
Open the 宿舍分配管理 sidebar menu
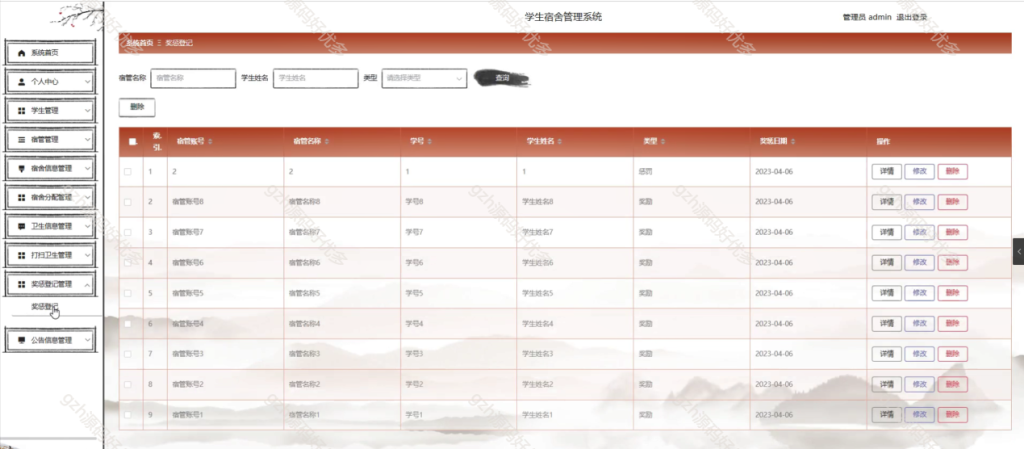50,197
